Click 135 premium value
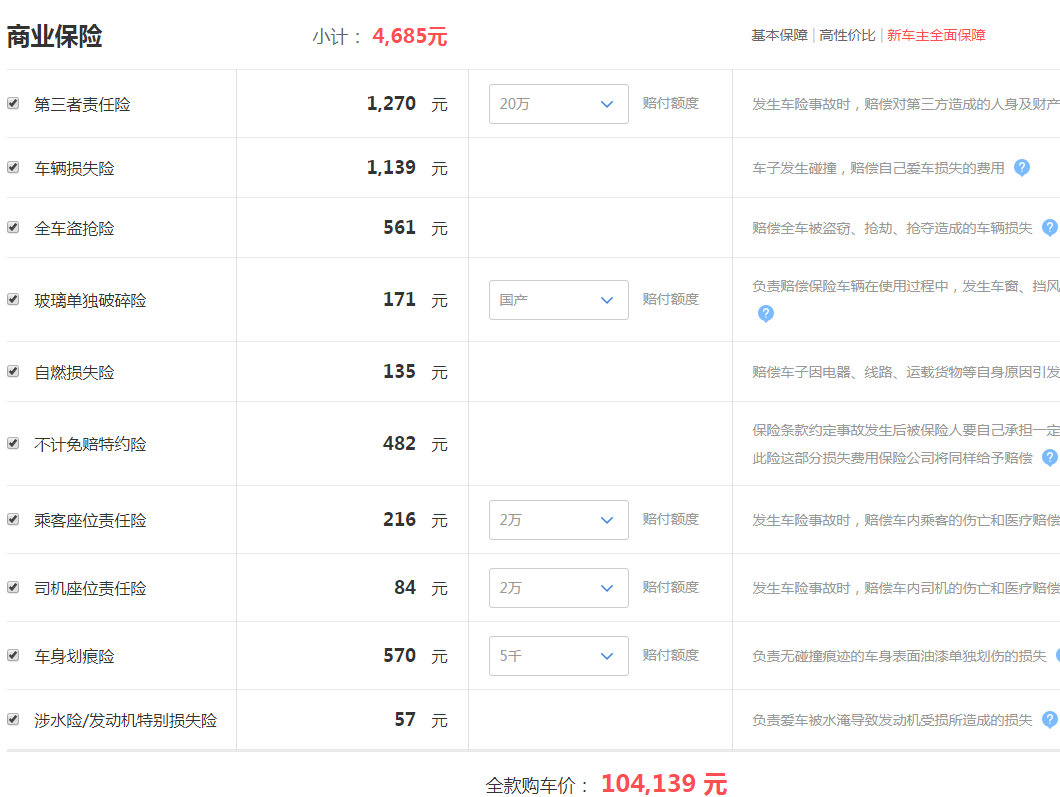1060x797 pixels. click(400, 371)
